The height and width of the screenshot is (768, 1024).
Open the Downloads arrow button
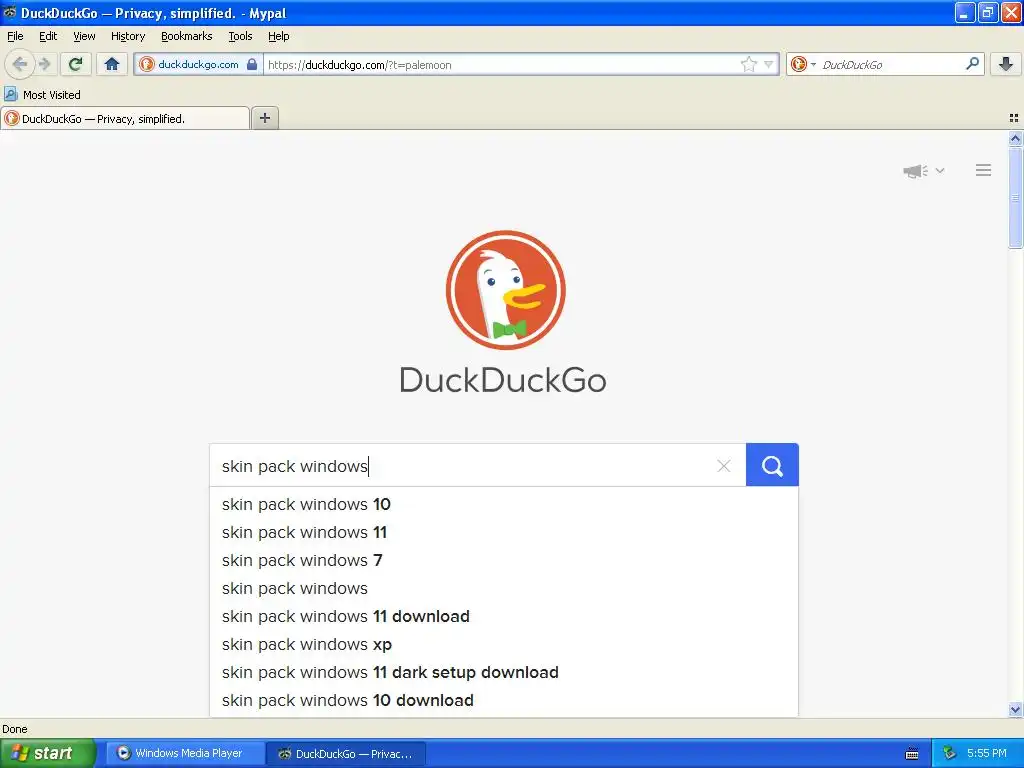tap(1006, 64)
